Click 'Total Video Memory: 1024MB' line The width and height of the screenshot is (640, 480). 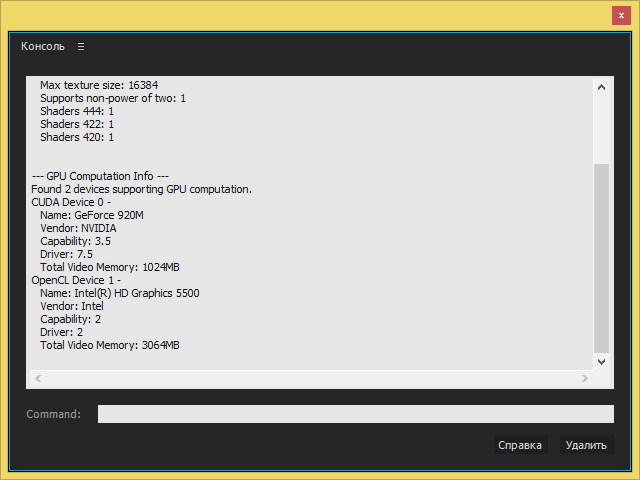(110, 267)
